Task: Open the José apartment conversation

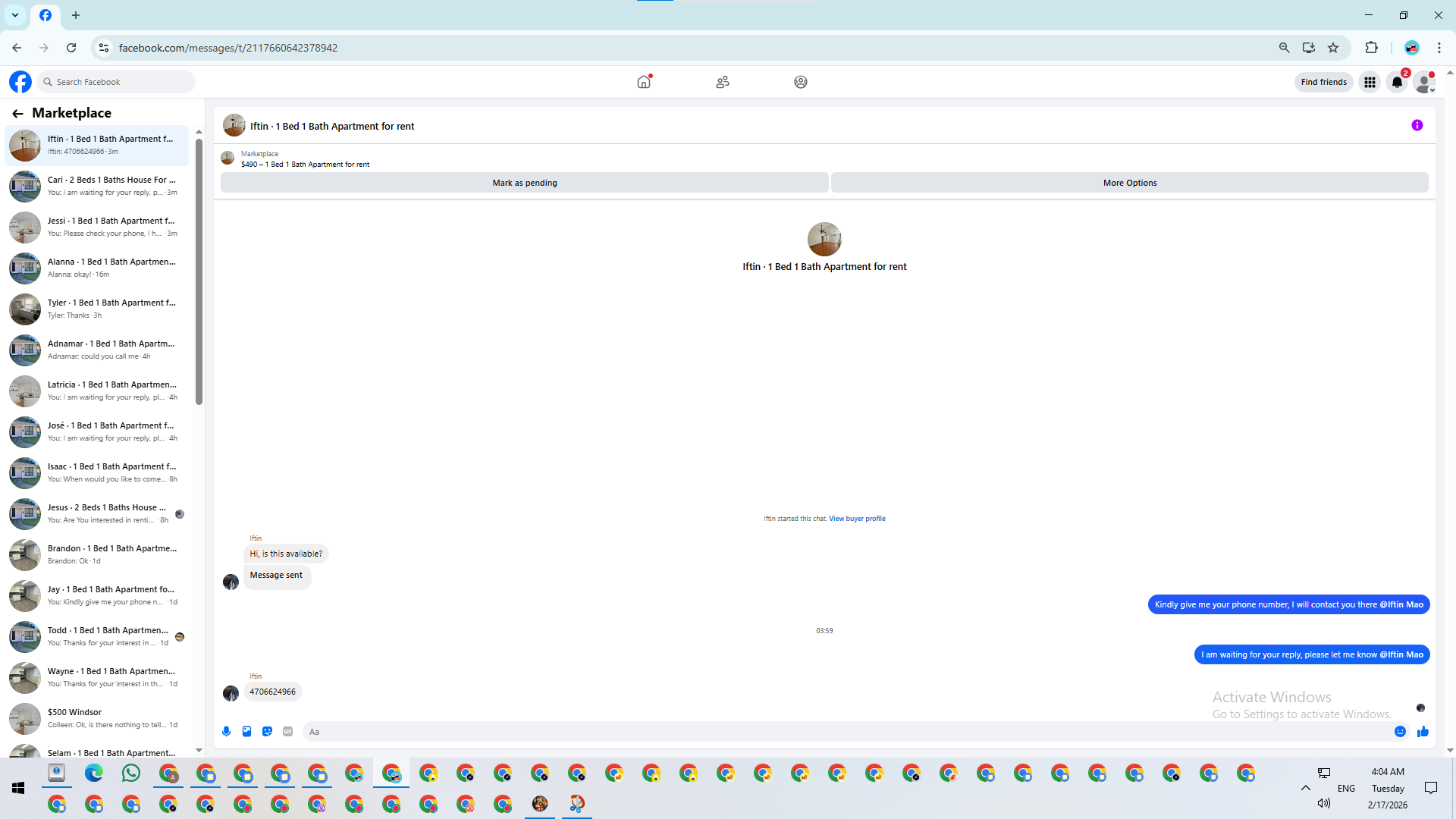Action: click(97, 431)
